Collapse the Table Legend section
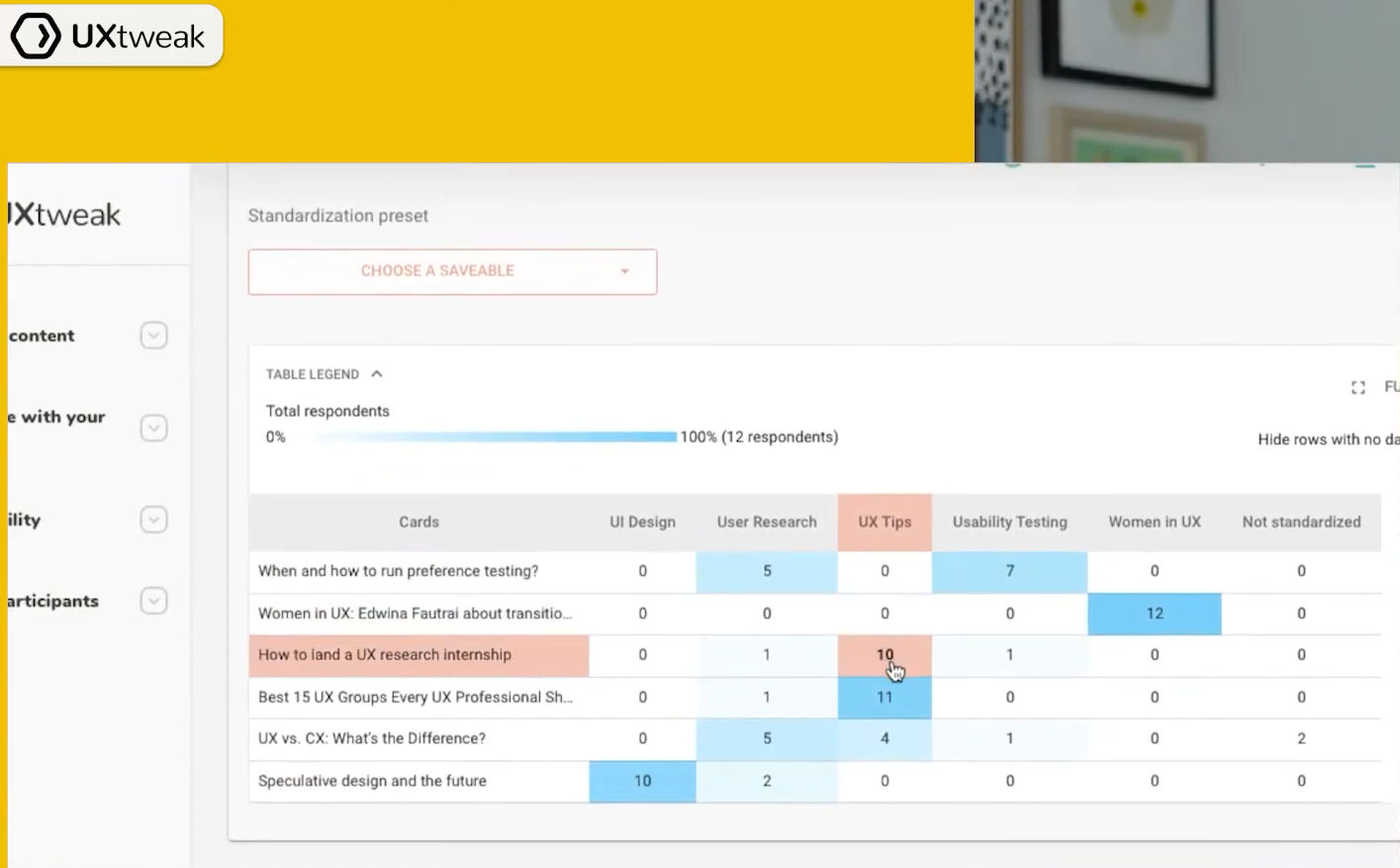The image size is (1400, 868). 324,374
